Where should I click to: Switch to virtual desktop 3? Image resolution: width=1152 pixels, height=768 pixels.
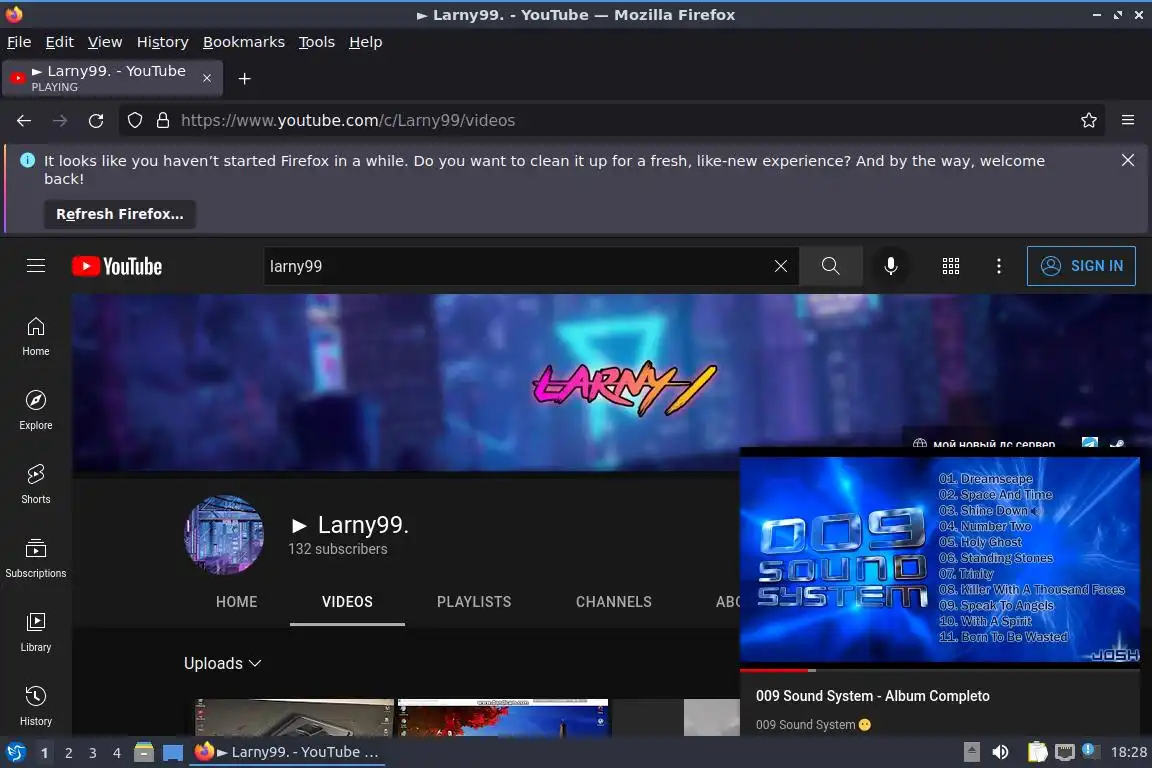click(93, 753)
